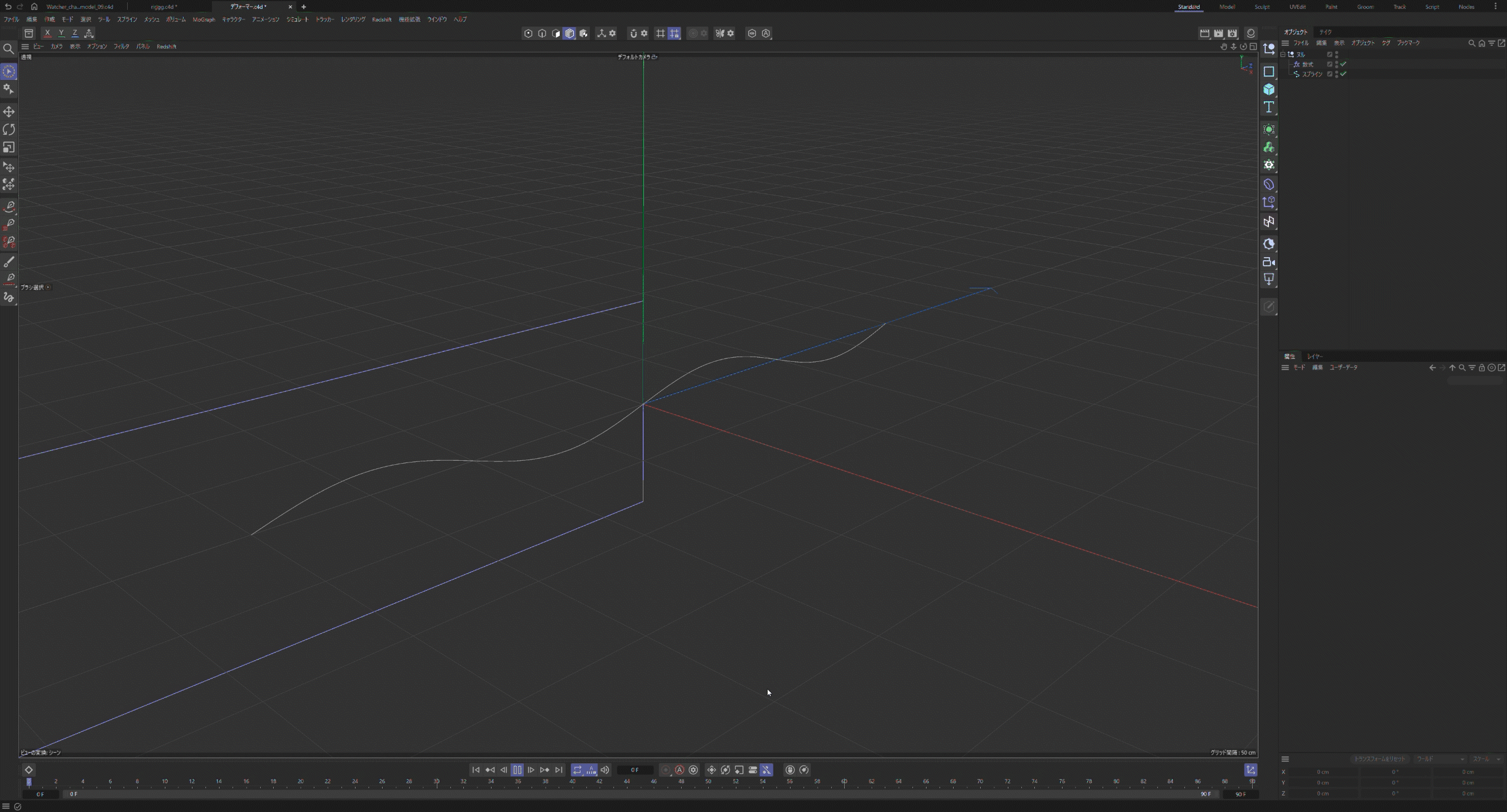Switch to the rigg.c4d document tab
The width and height of the screenshot is (1507, 812).
164,6
